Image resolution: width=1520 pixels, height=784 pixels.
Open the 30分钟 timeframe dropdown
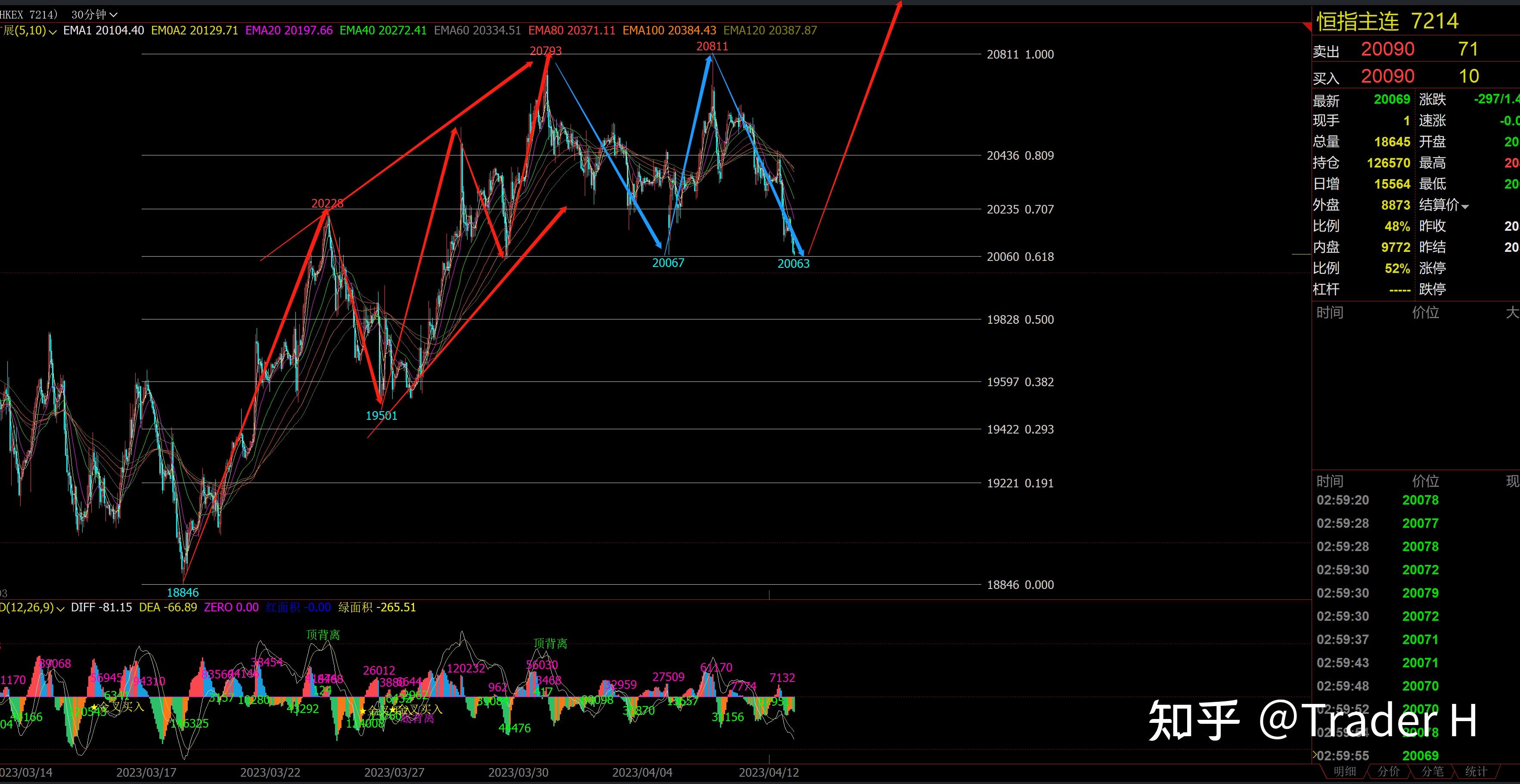coord(94,14)
